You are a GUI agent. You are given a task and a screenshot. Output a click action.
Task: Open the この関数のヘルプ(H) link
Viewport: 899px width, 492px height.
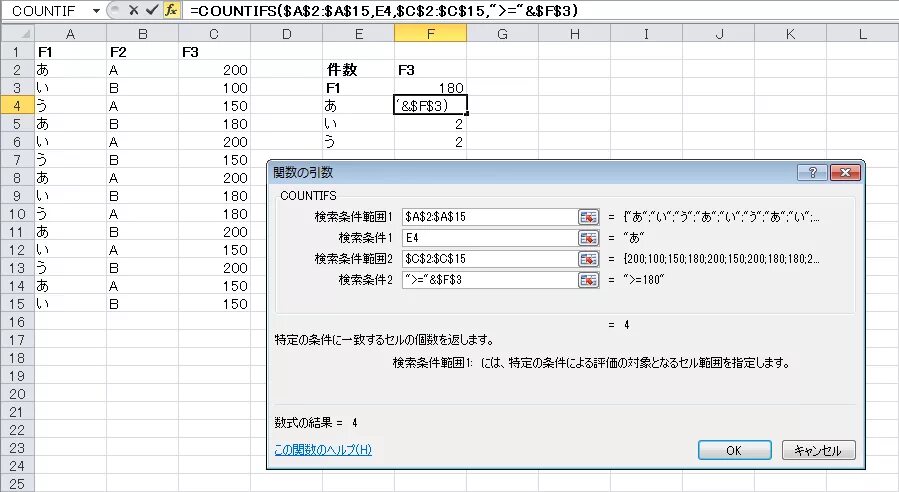323,450
